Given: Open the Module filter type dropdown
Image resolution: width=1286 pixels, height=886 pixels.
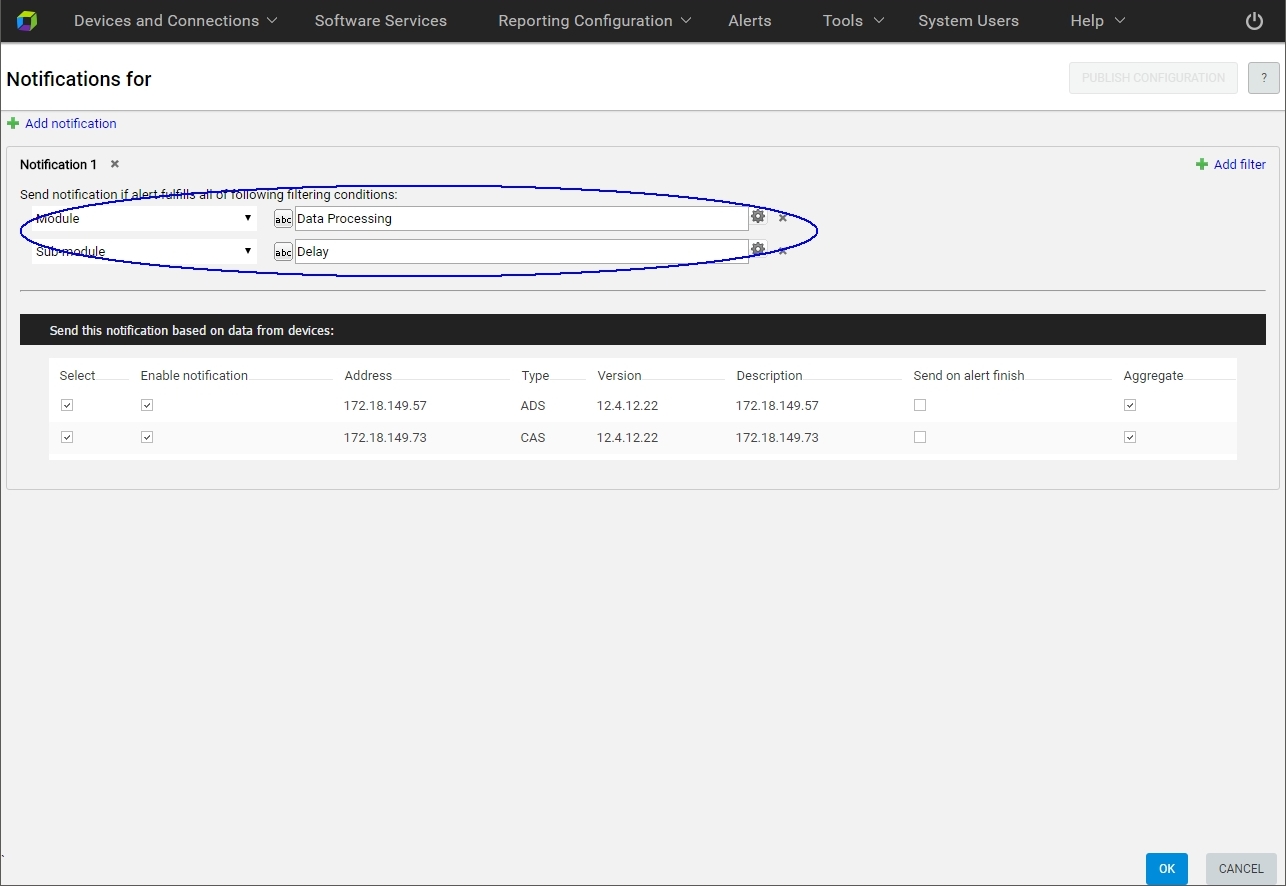Looking at the screenshot, I should pyautogui.click(x=143, y=218).
